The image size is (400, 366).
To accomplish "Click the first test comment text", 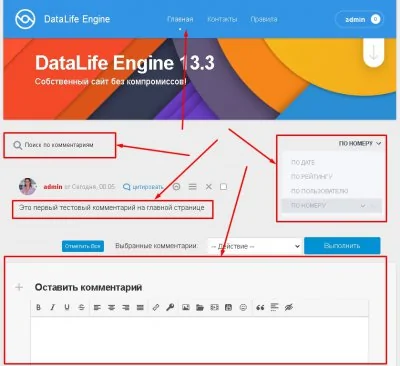I will point(112,207).
